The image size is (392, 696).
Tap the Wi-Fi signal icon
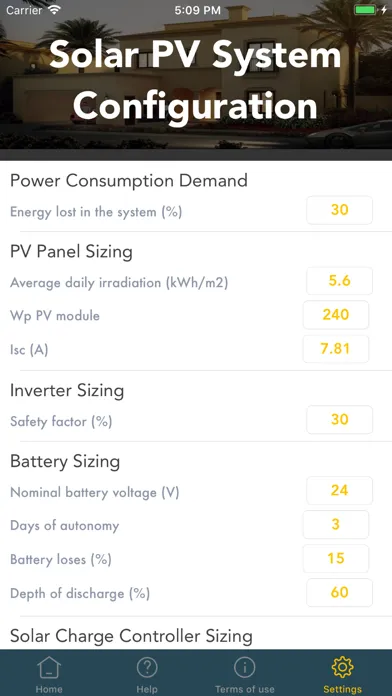click(54, 10)
